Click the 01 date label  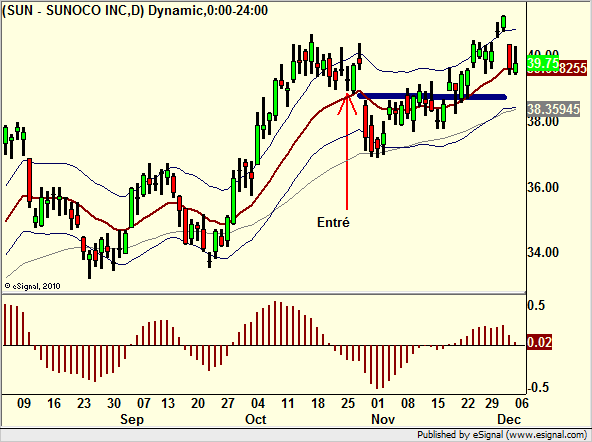pos(378,403)
